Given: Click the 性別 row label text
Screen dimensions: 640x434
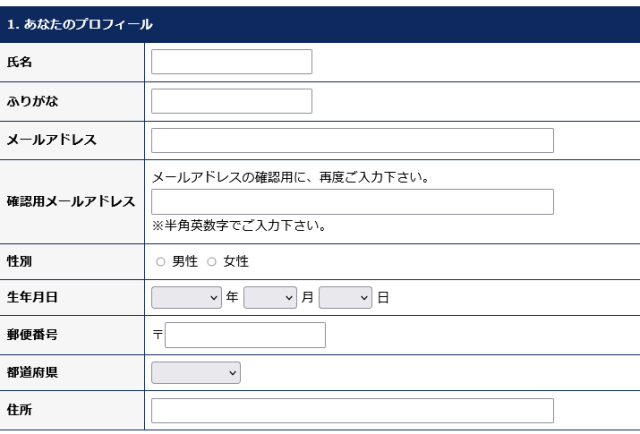Looking at the screenshot, I should coord(19,262).
